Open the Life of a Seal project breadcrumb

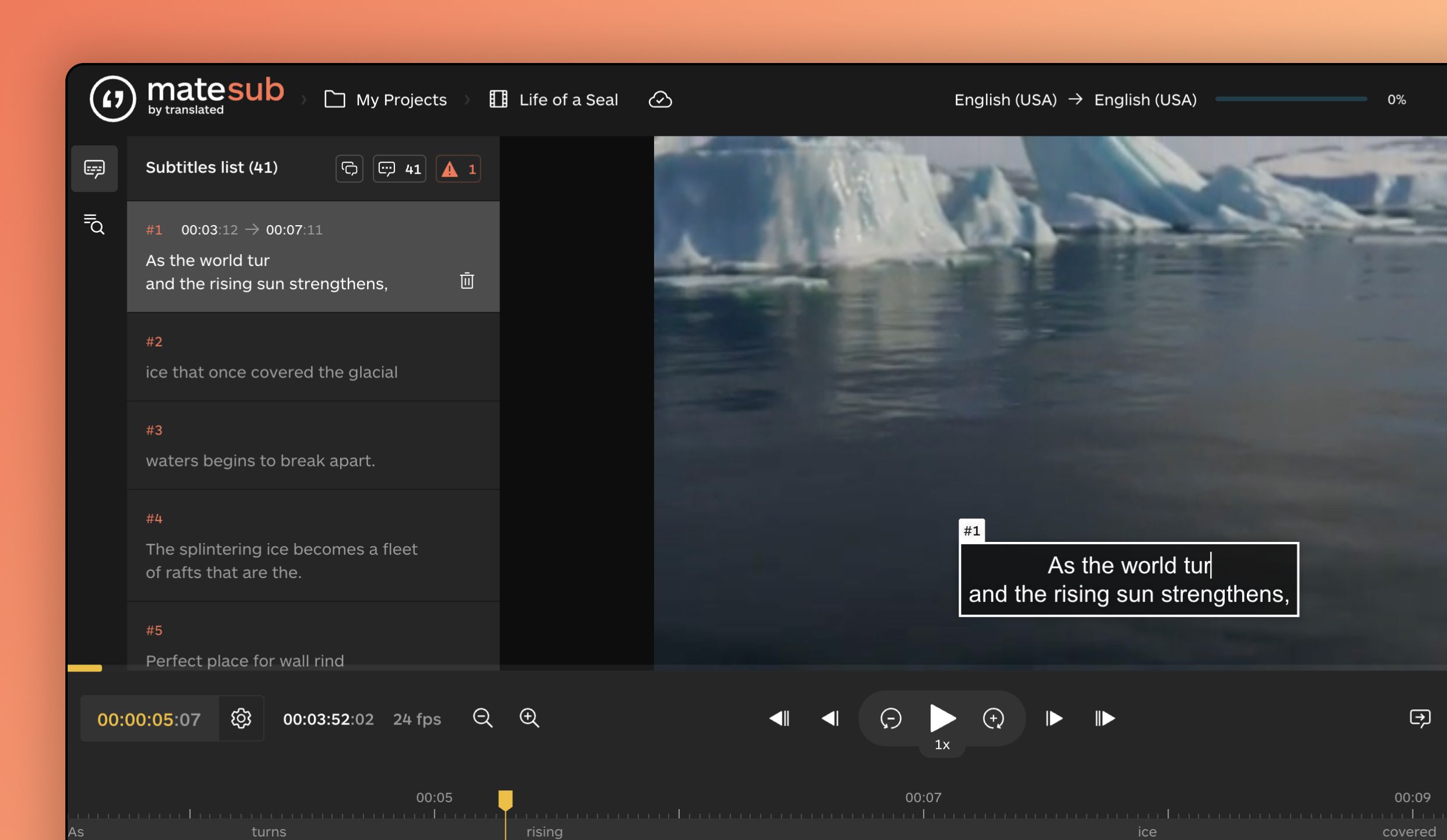(x=553, y=100)
